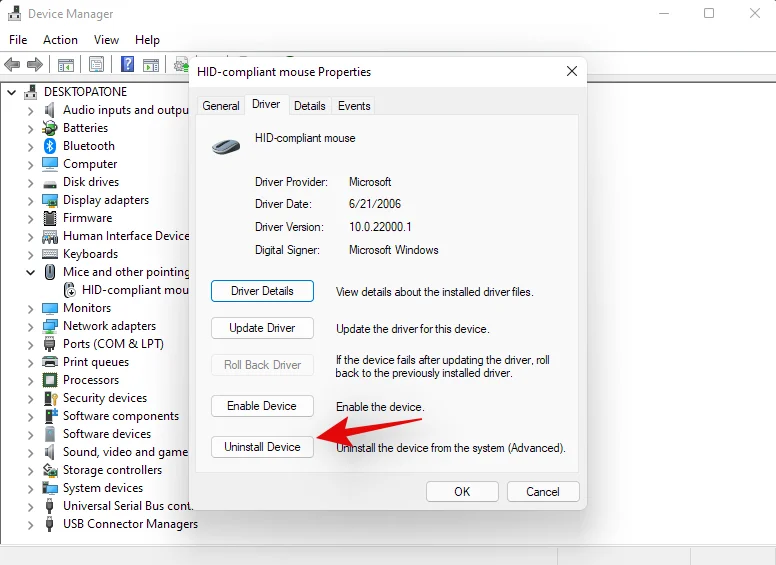
Task: Click the Display adapters icon
Action: click(49, 200)
